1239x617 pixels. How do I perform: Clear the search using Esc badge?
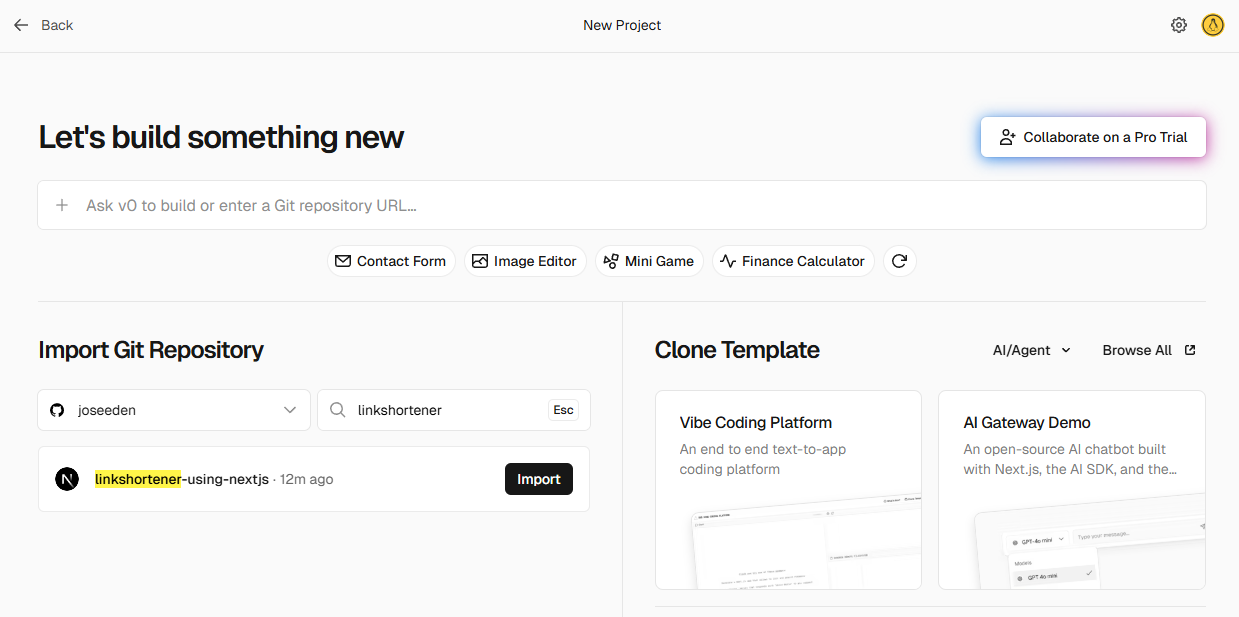coord(563,410)
